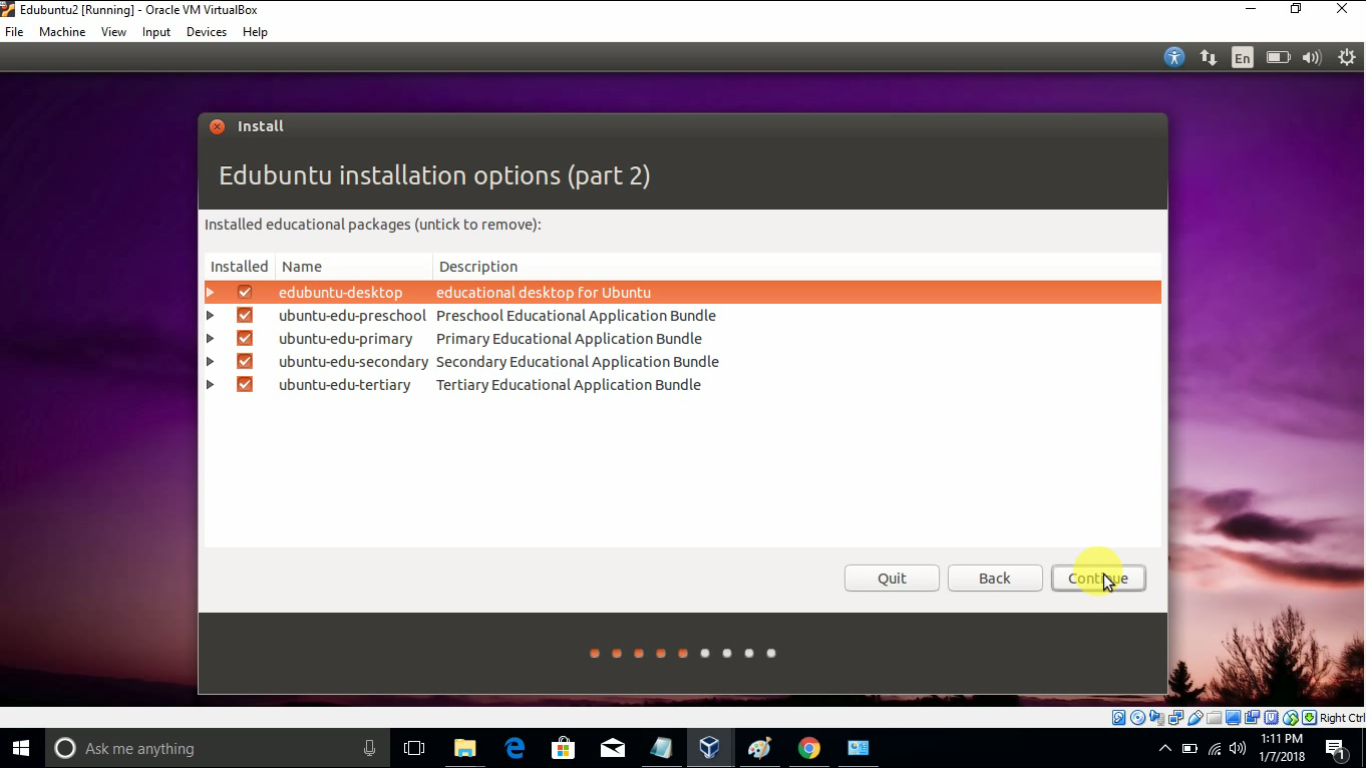
Task: Open the Mail app from the taskbar
Action: 613,748
